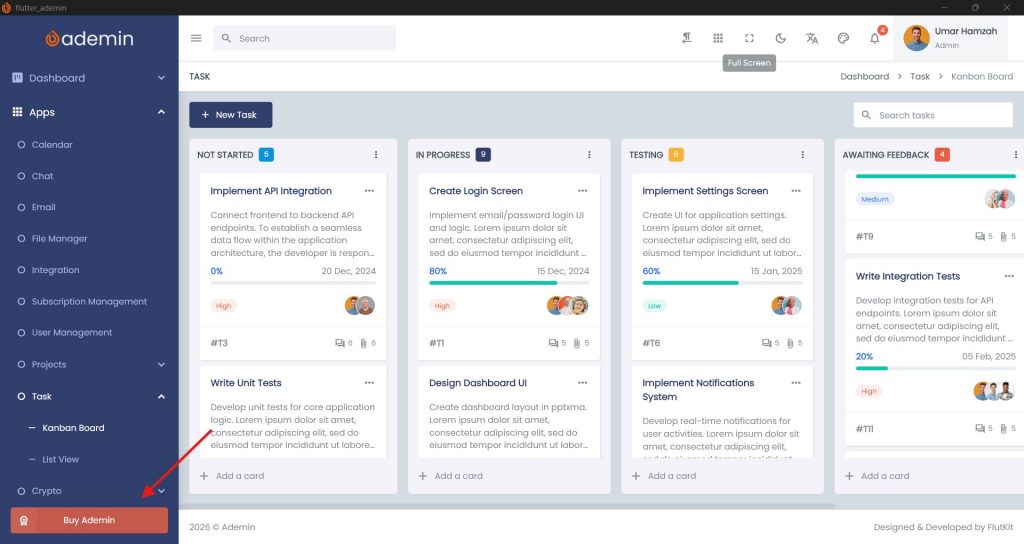1024x544 pixels.
Task: Open options menu for Not Started column
Action: (x=376, y=155)
